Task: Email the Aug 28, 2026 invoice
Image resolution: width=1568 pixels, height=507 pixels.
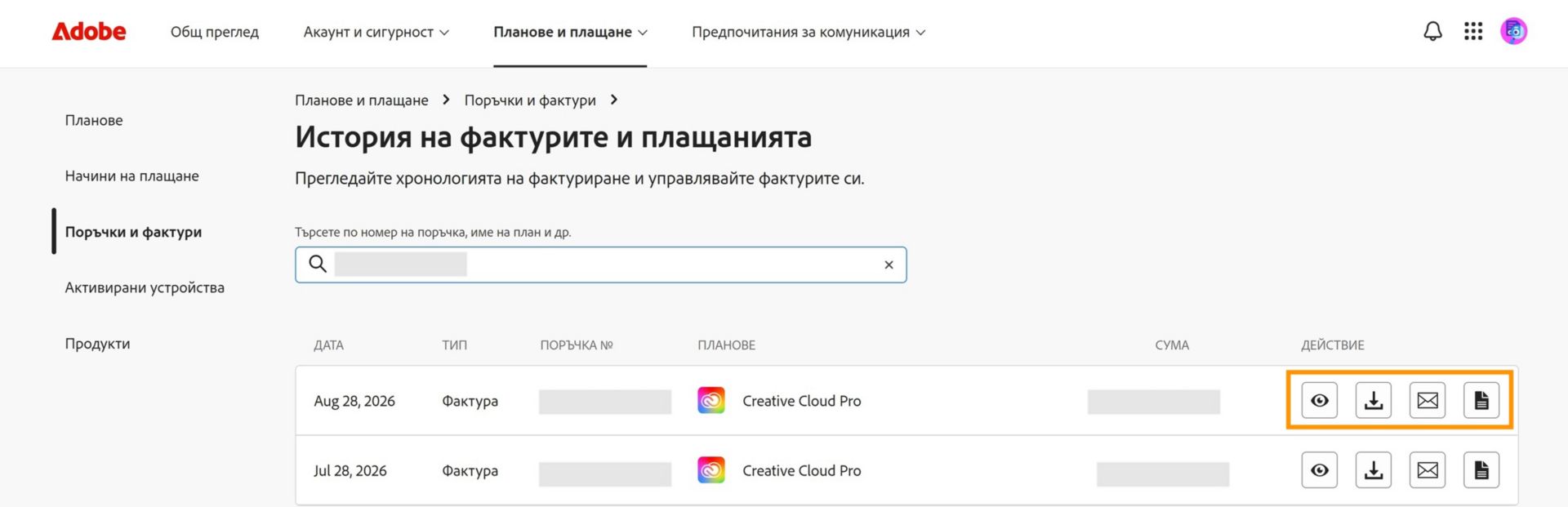Action: [x=1428, y=400]
